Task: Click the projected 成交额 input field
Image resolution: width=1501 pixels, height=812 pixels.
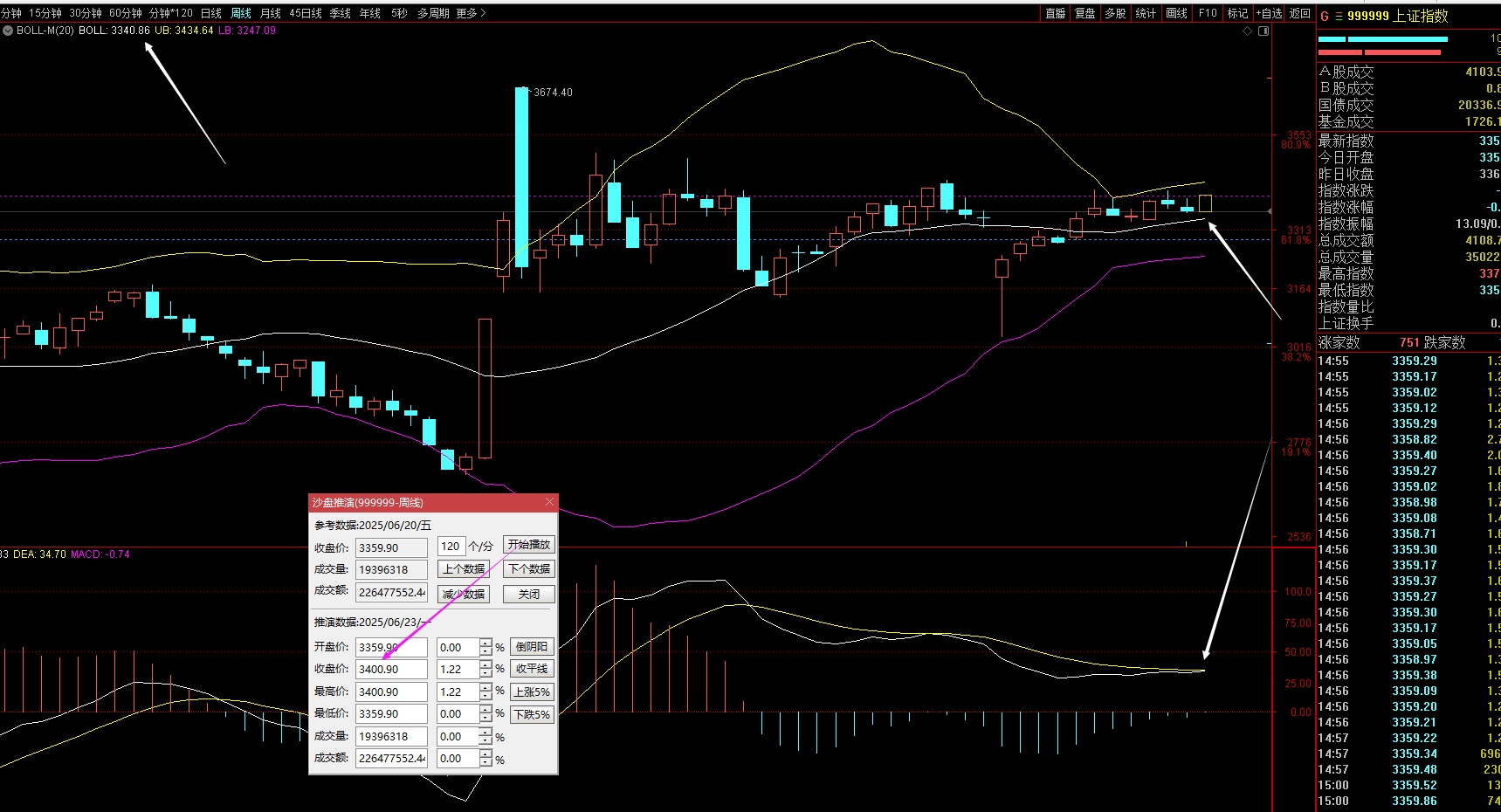Action: 391,758
